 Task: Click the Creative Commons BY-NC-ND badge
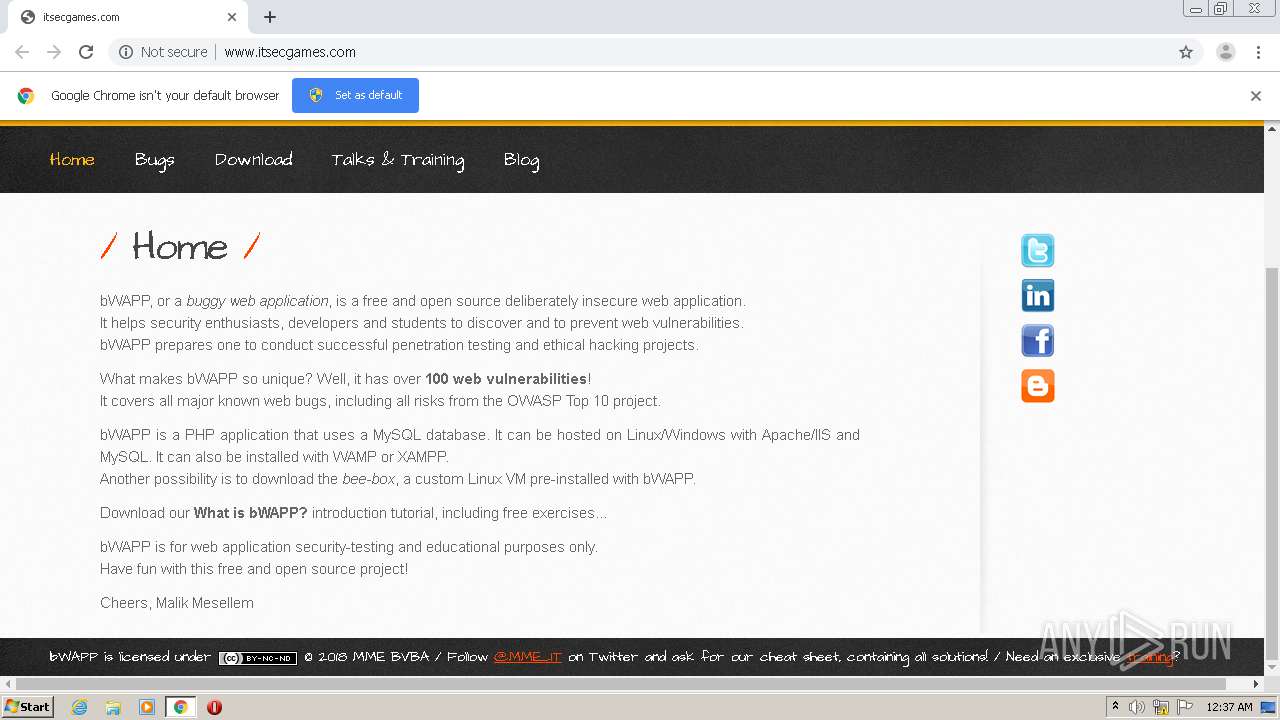(x=258, y=658)
